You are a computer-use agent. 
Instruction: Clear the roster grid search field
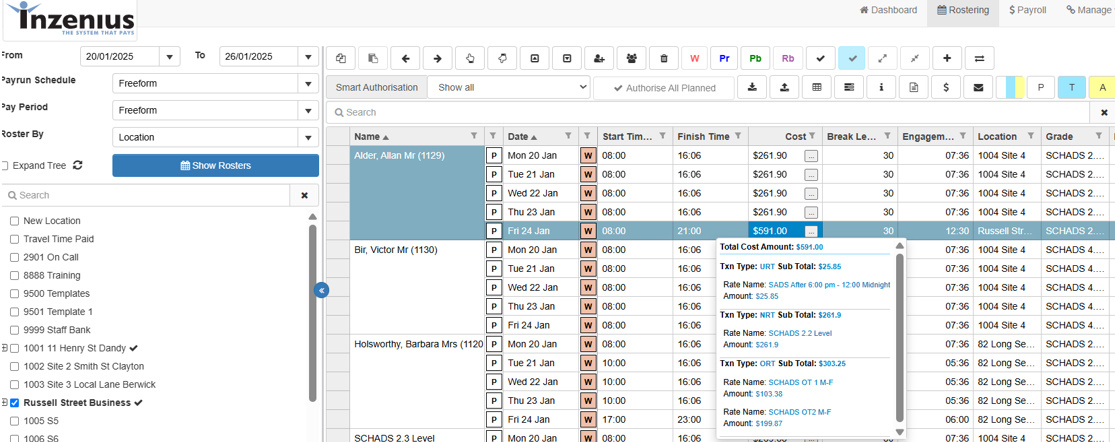pyautogui.click(x=1104, y=112)
